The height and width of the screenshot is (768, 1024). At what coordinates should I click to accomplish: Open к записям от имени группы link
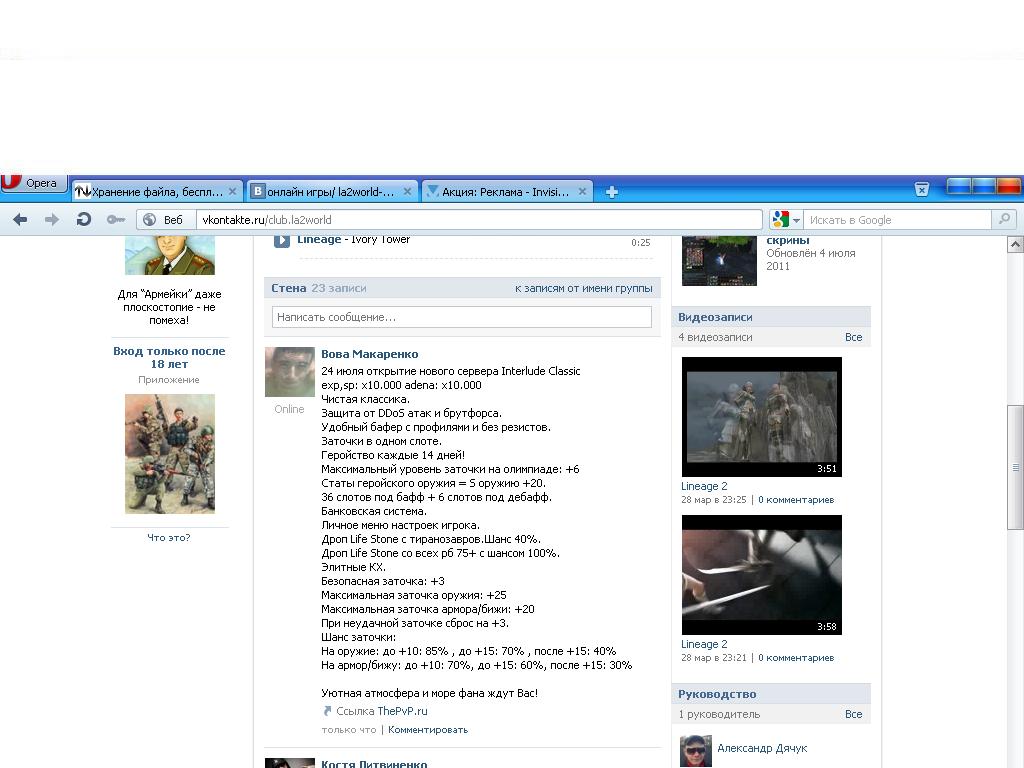pos(583,288)
